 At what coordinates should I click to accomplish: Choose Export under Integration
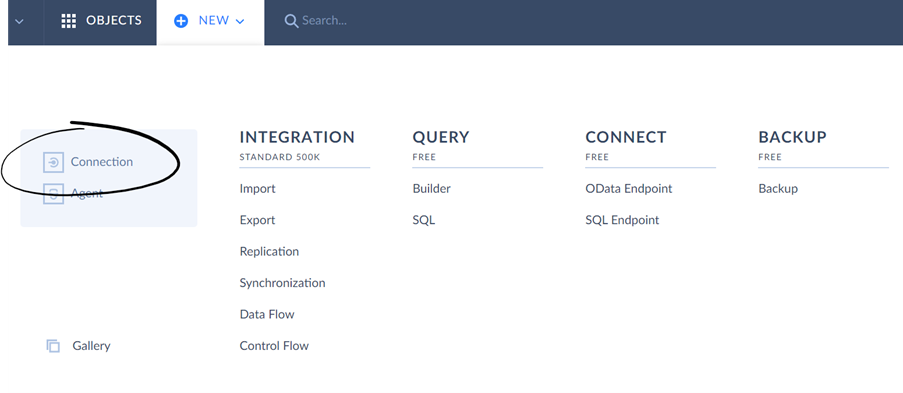257,220
